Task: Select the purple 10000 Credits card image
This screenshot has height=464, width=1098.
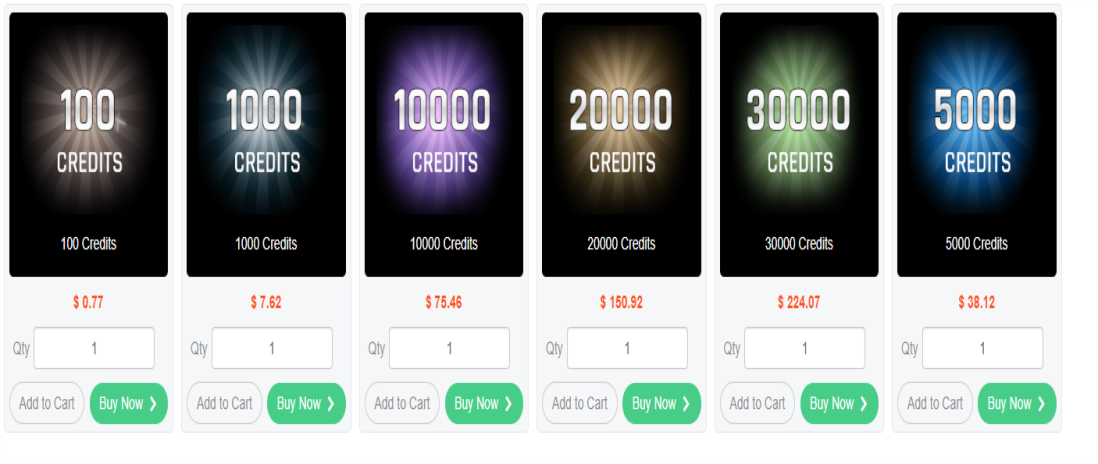Action: click(444, 145)
